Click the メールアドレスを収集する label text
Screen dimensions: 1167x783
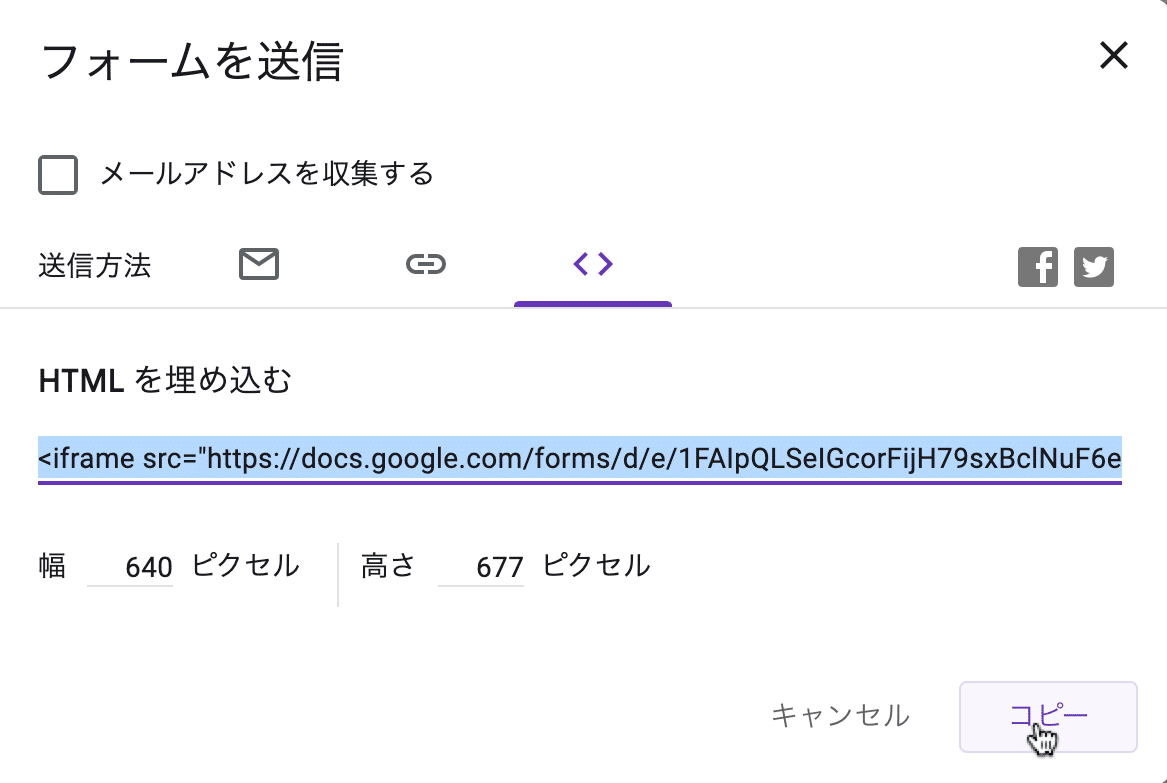[x=267, y=174]
